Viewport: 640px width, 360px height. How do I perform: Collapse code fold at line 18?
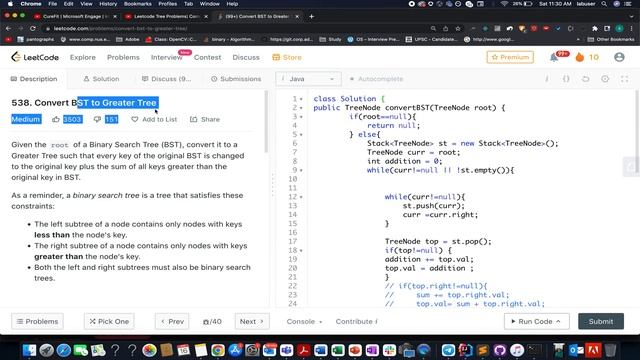coord(301,251)
